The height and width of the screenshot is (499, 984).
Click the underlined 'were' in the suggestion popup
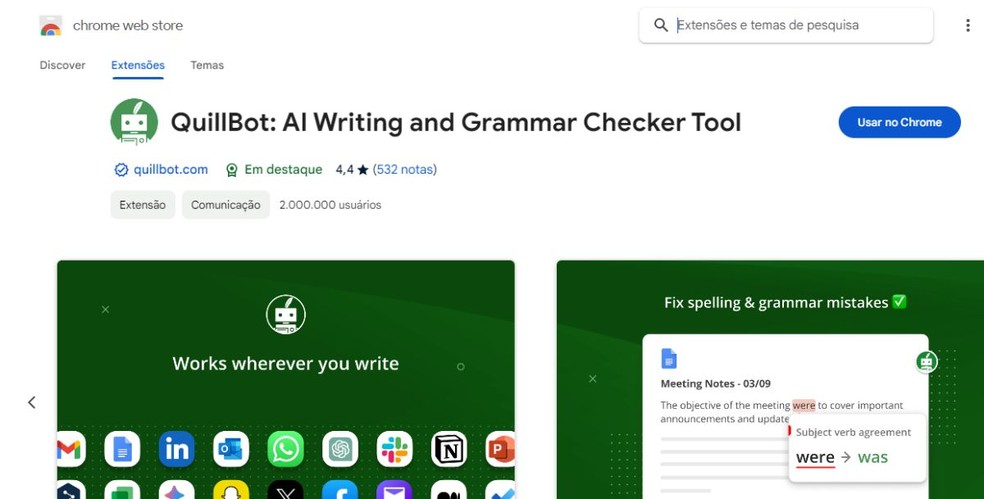(x=815, y=457)
